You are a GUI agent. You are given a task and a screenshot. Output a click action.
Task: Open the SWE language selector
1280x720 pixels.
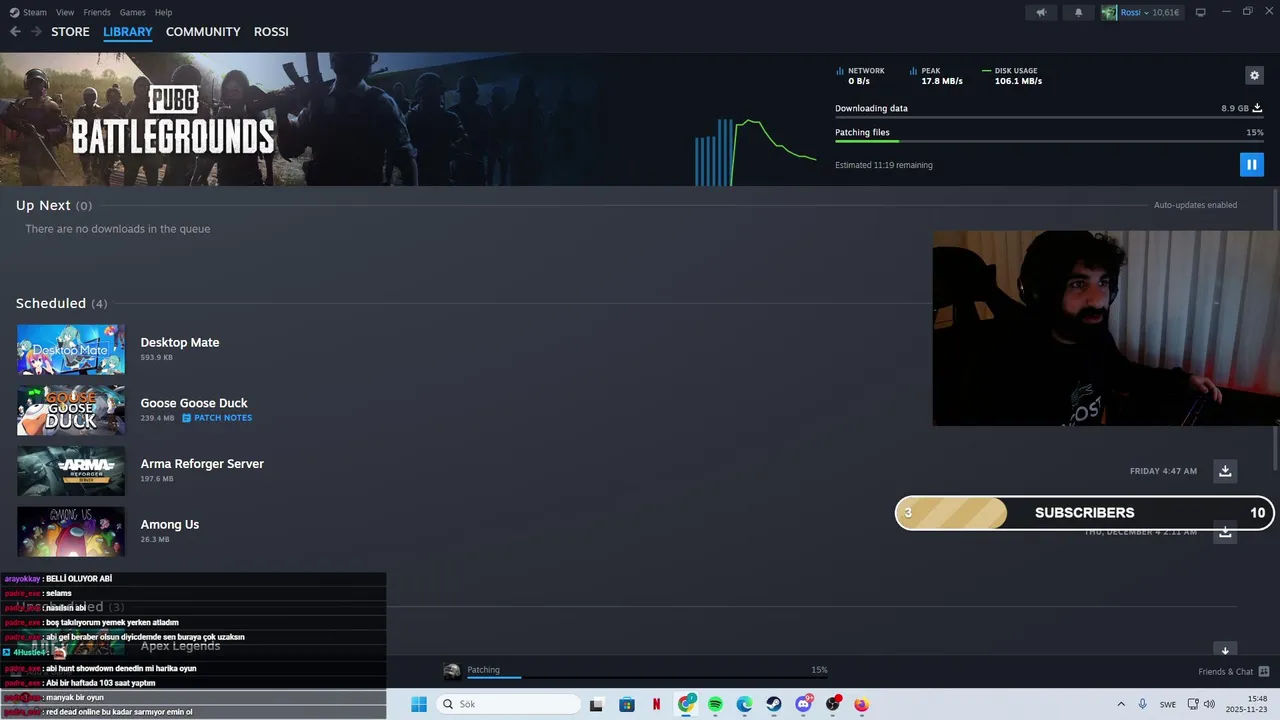coord(1168,704)
